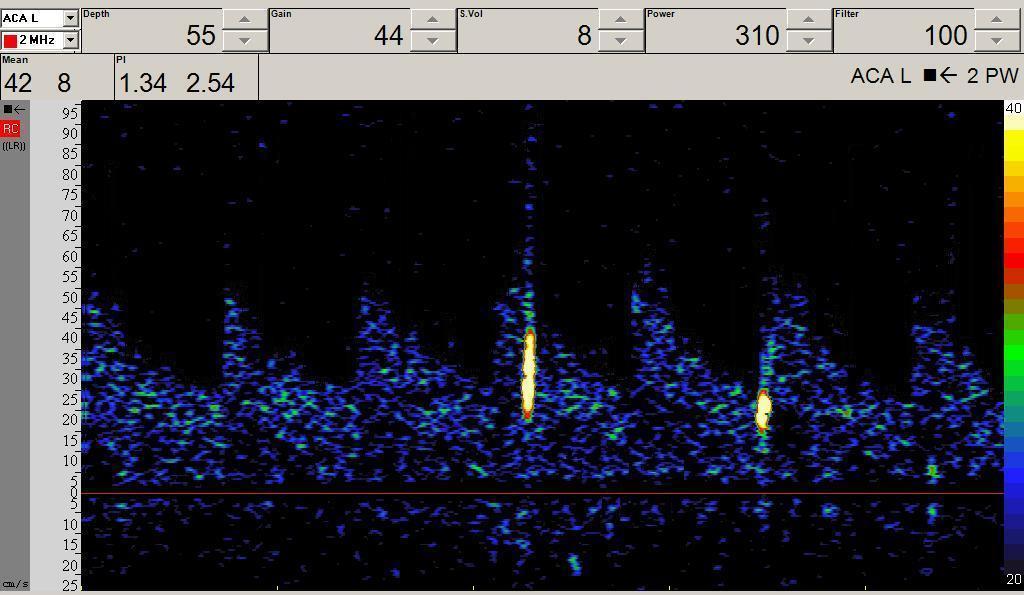The image size is (1024, 595).
Task: Decrease the Filter value
Action: click(997, 40)
